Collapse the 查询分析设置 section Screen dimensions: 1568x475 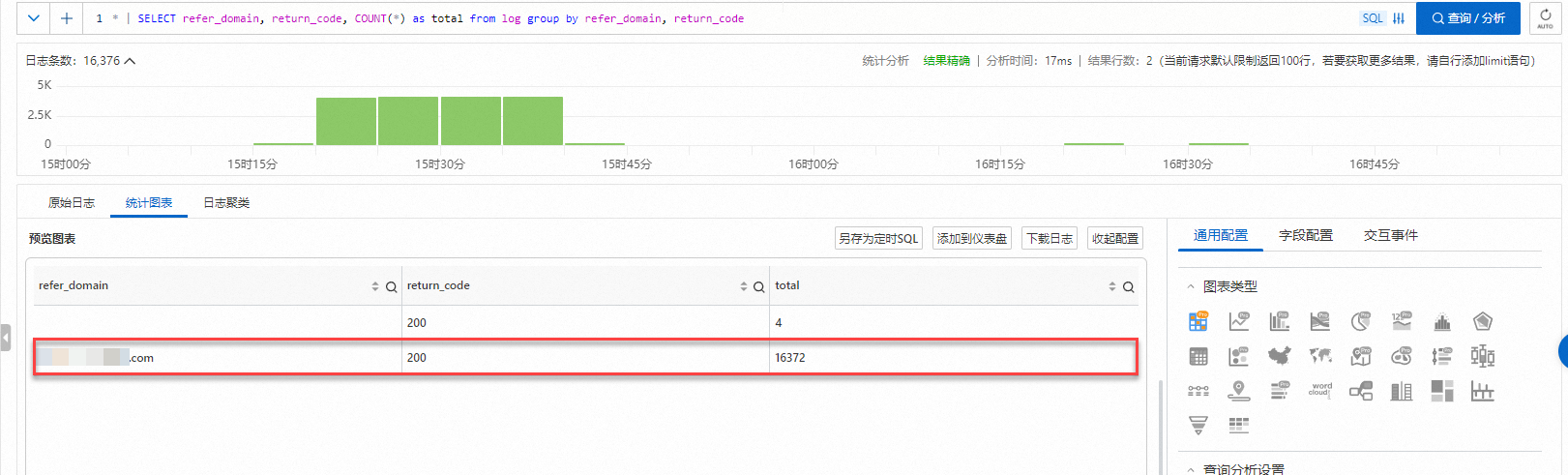click(1191, 470)
